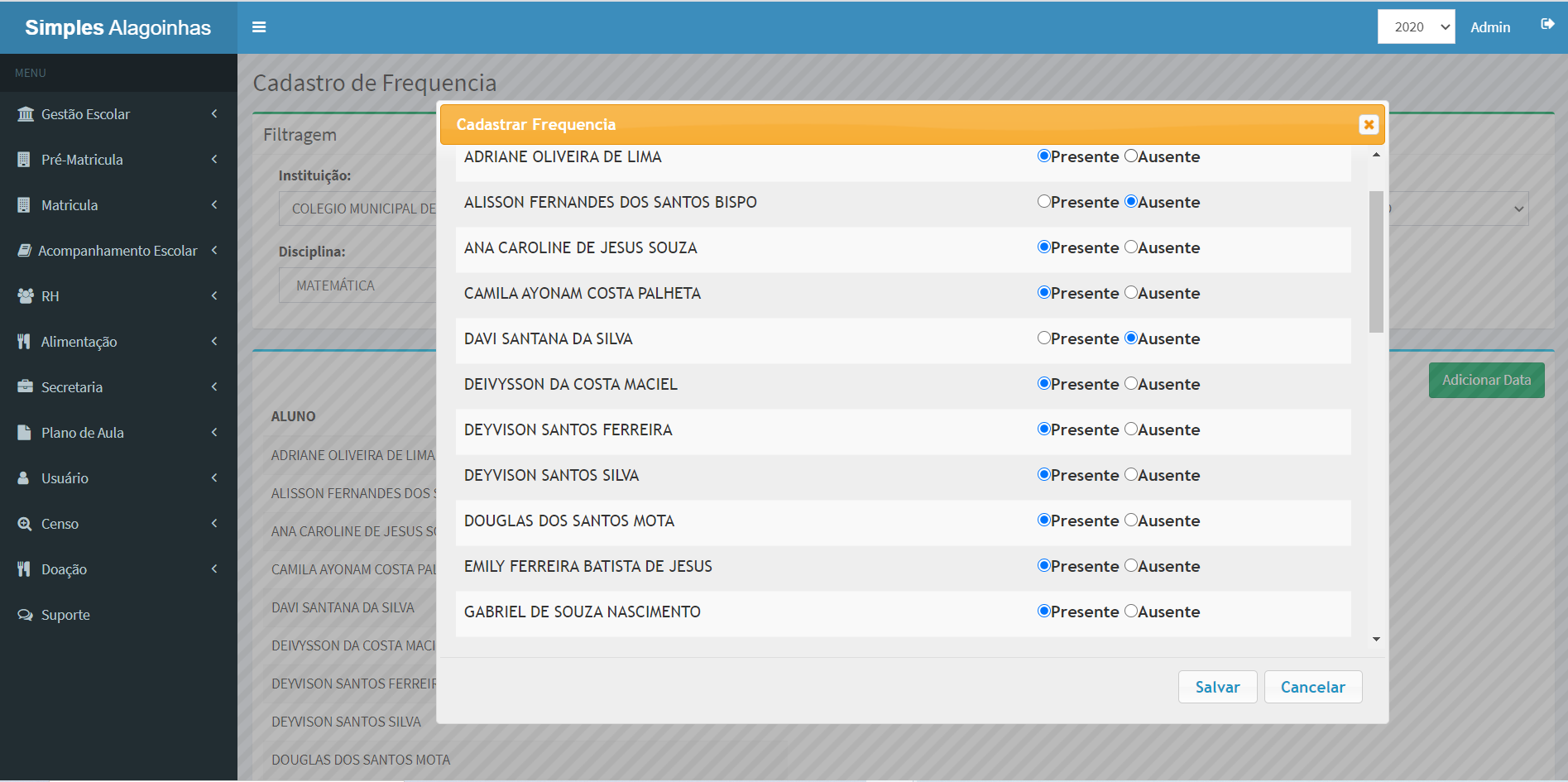
Task: Toggle the hamburger sidebar menu icon
Action: (x=259, y=27)
